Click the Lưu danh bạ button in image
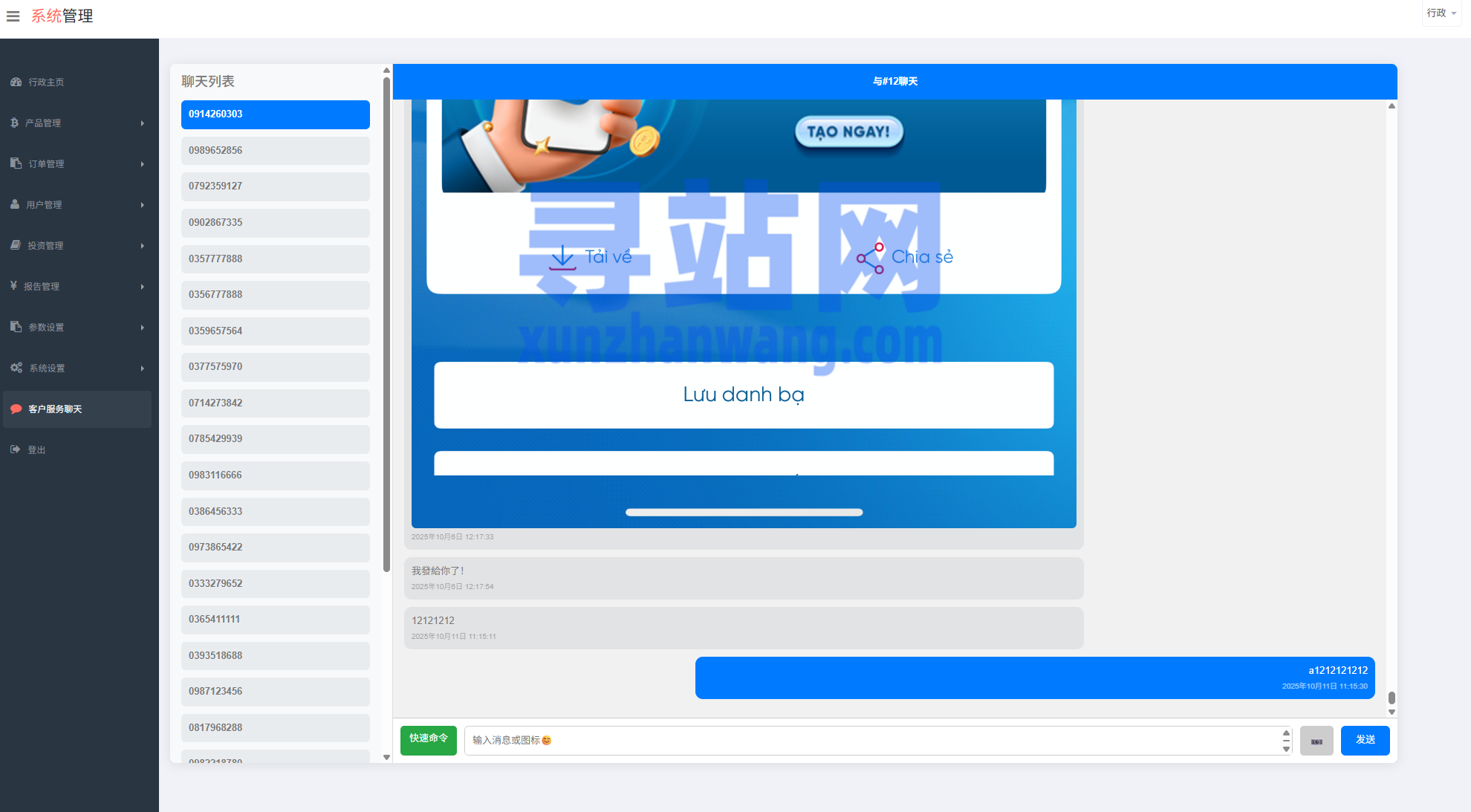The image size is (1471, 812). [x=743, y=394]
